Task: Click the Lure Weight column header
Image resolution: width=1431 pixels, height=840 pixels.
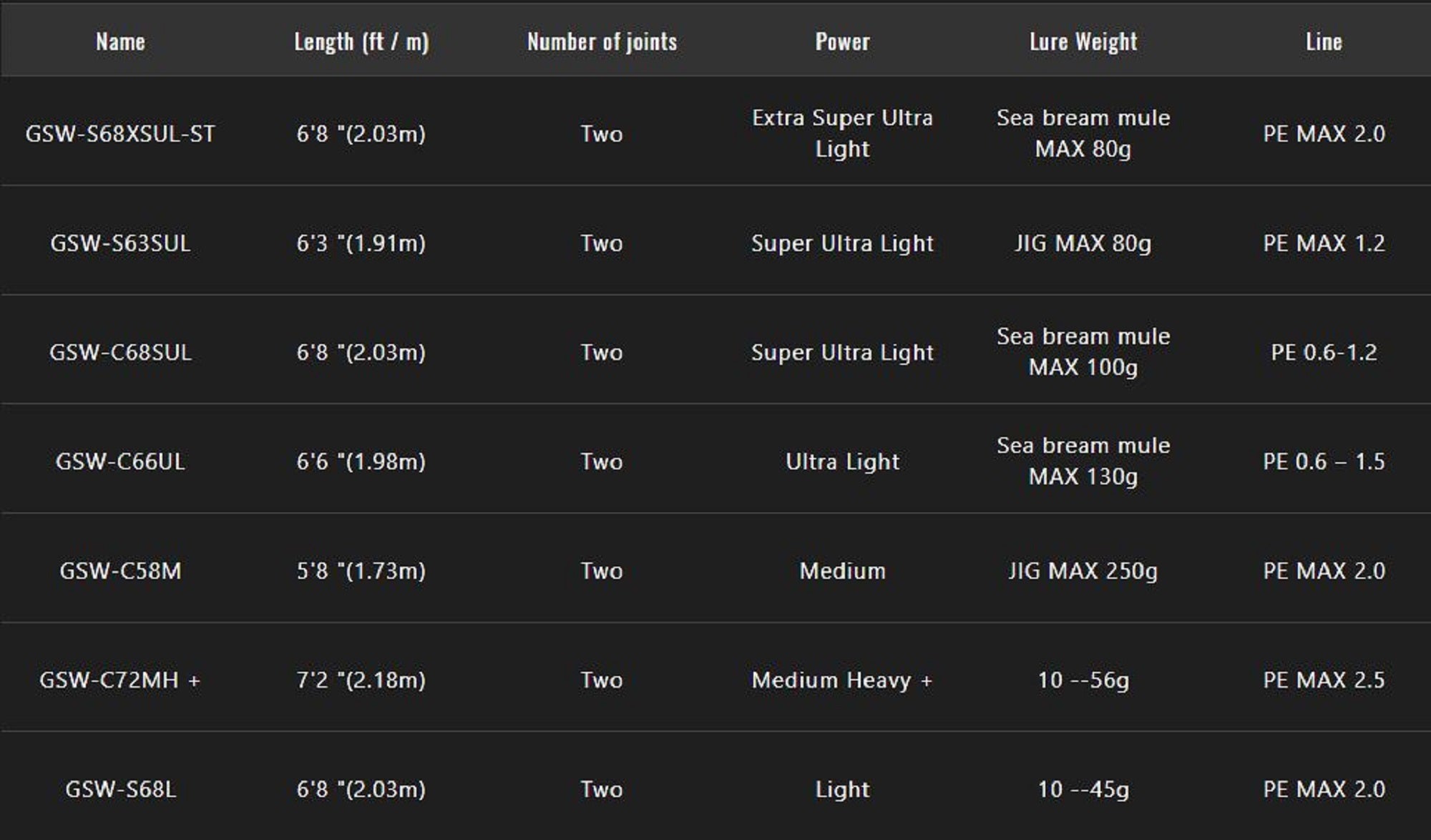Action: pyautogui.click(x=1083, y=41)
